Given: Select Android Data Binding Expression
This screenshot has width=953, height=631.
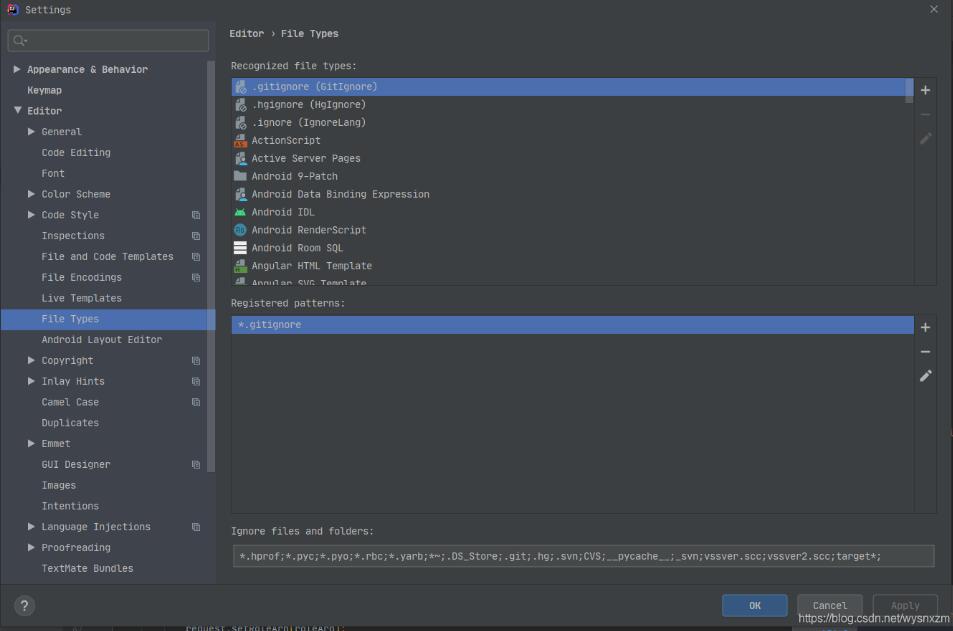Looking at the screenshot, I should tap(572, 195).
